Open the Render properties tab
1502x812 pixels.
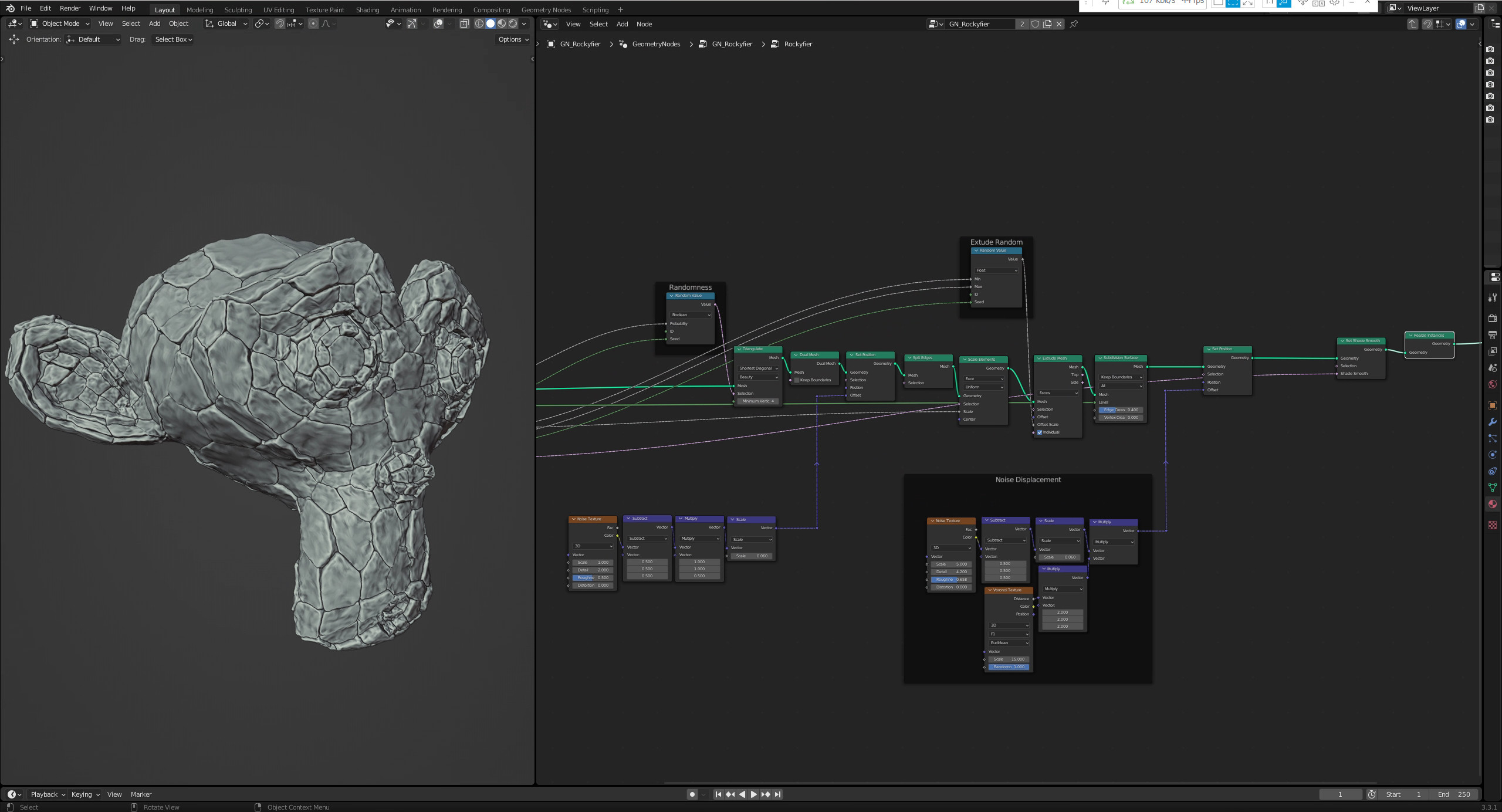(1493, 318)
